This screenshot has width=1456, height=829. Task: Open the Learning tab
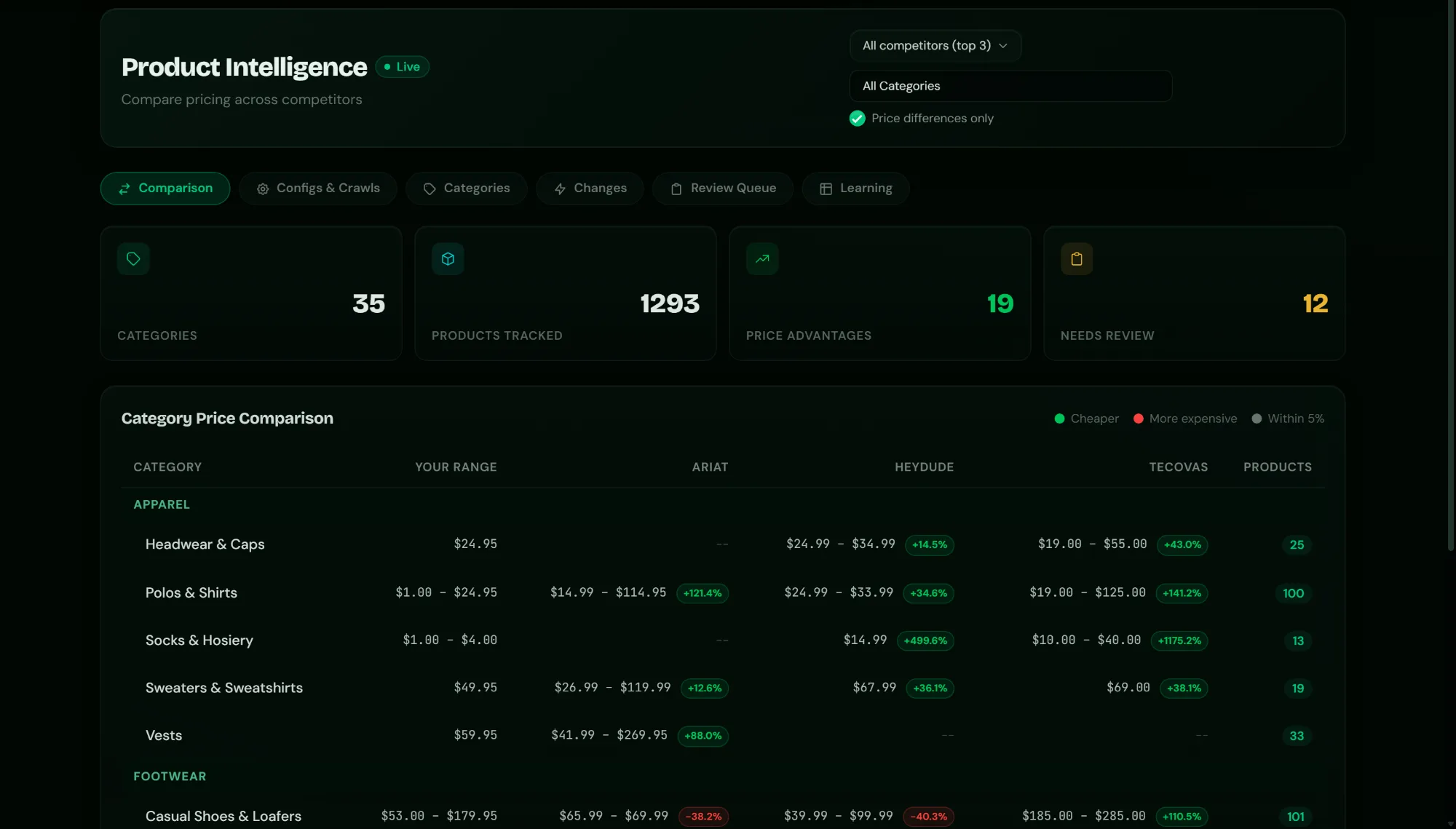855,189
